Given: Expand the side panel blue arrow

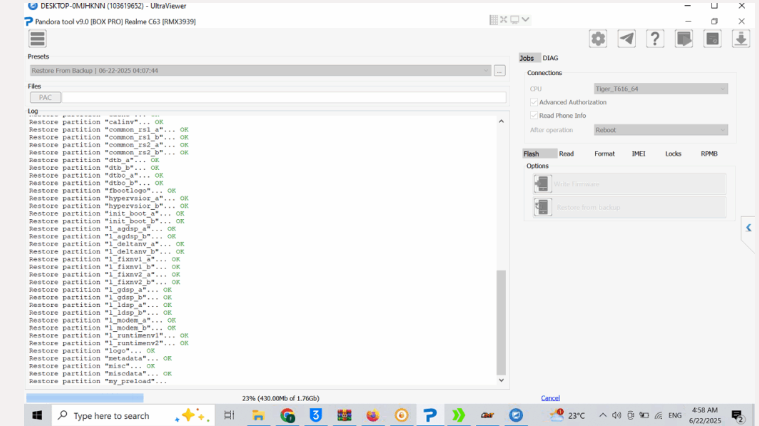Looking at the screenshot, I should point(748,228).
